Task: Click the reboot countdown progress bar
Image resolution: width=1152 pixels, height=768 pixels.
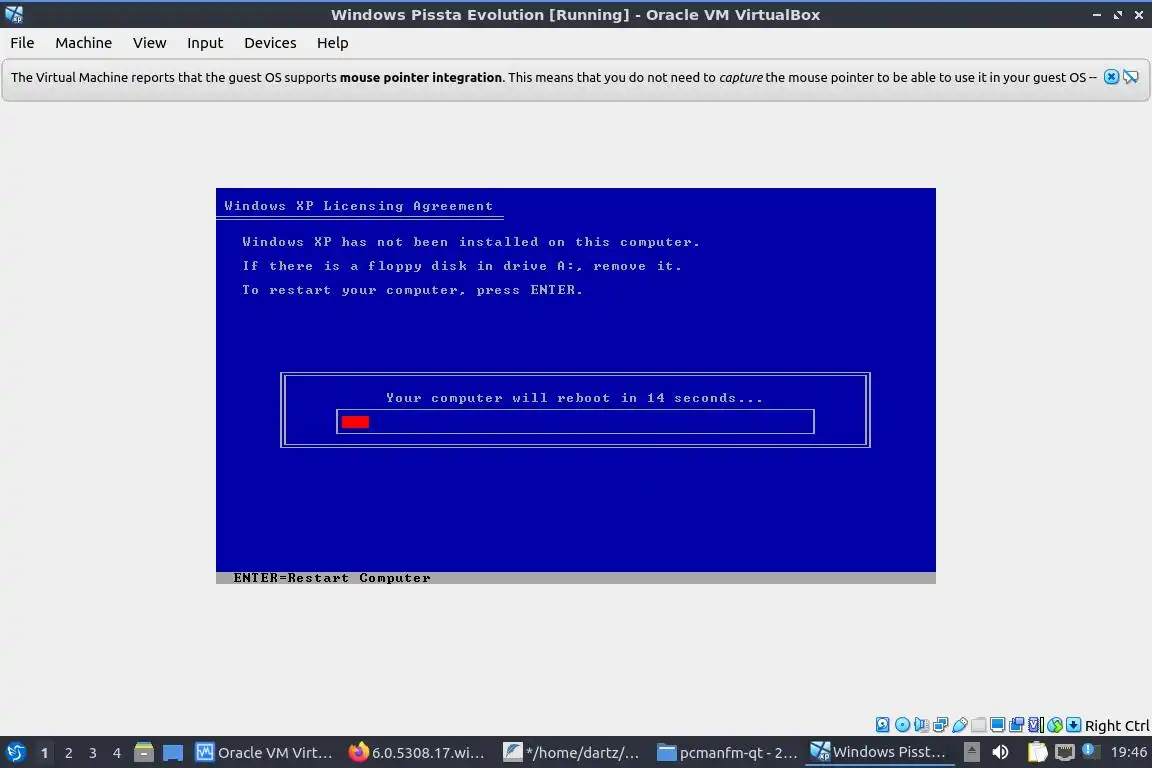Action: tap(575, 421)
